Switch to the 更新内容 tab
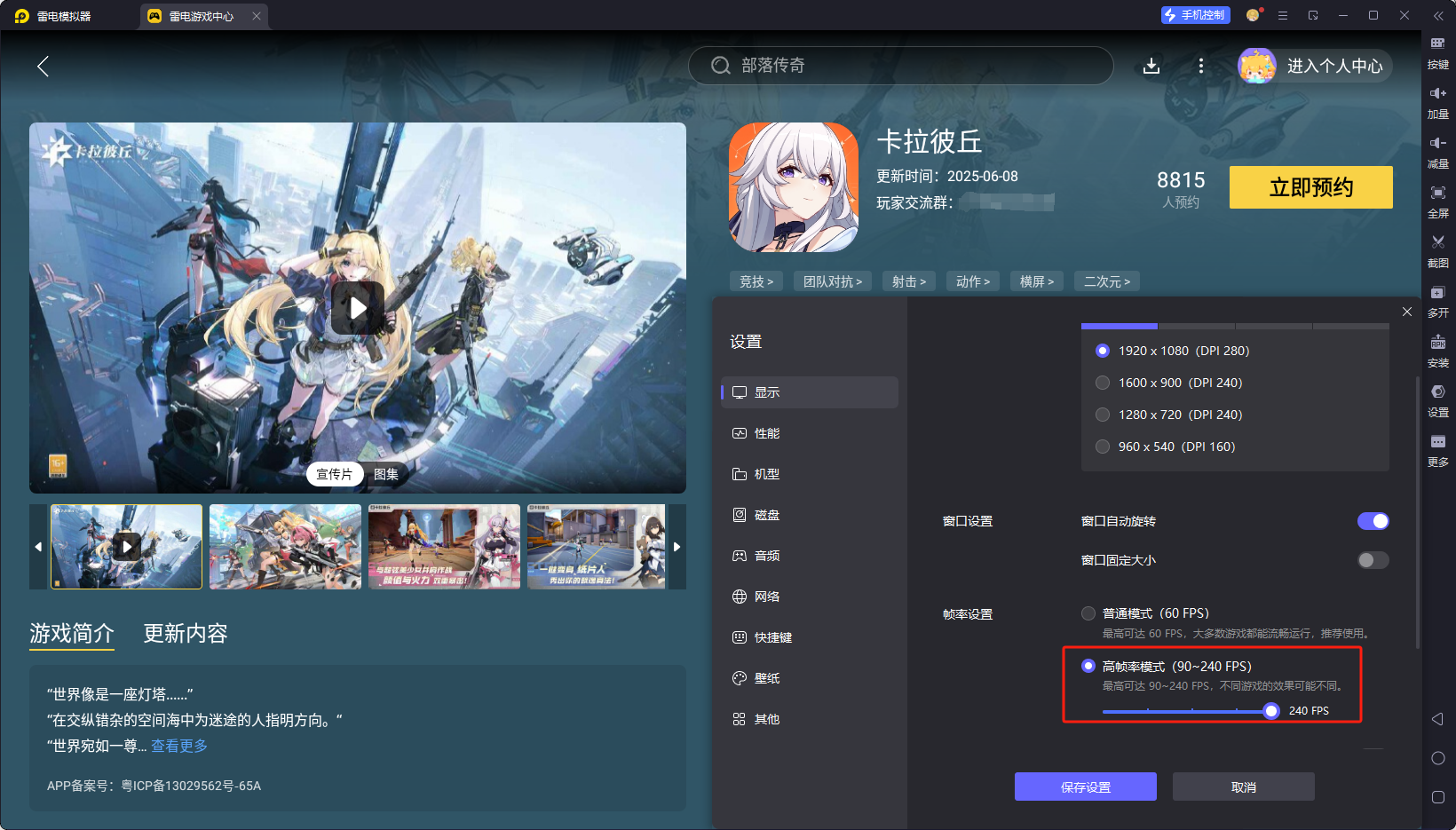The height and width of the screenshot is (830, 1456). coord(186,633)
